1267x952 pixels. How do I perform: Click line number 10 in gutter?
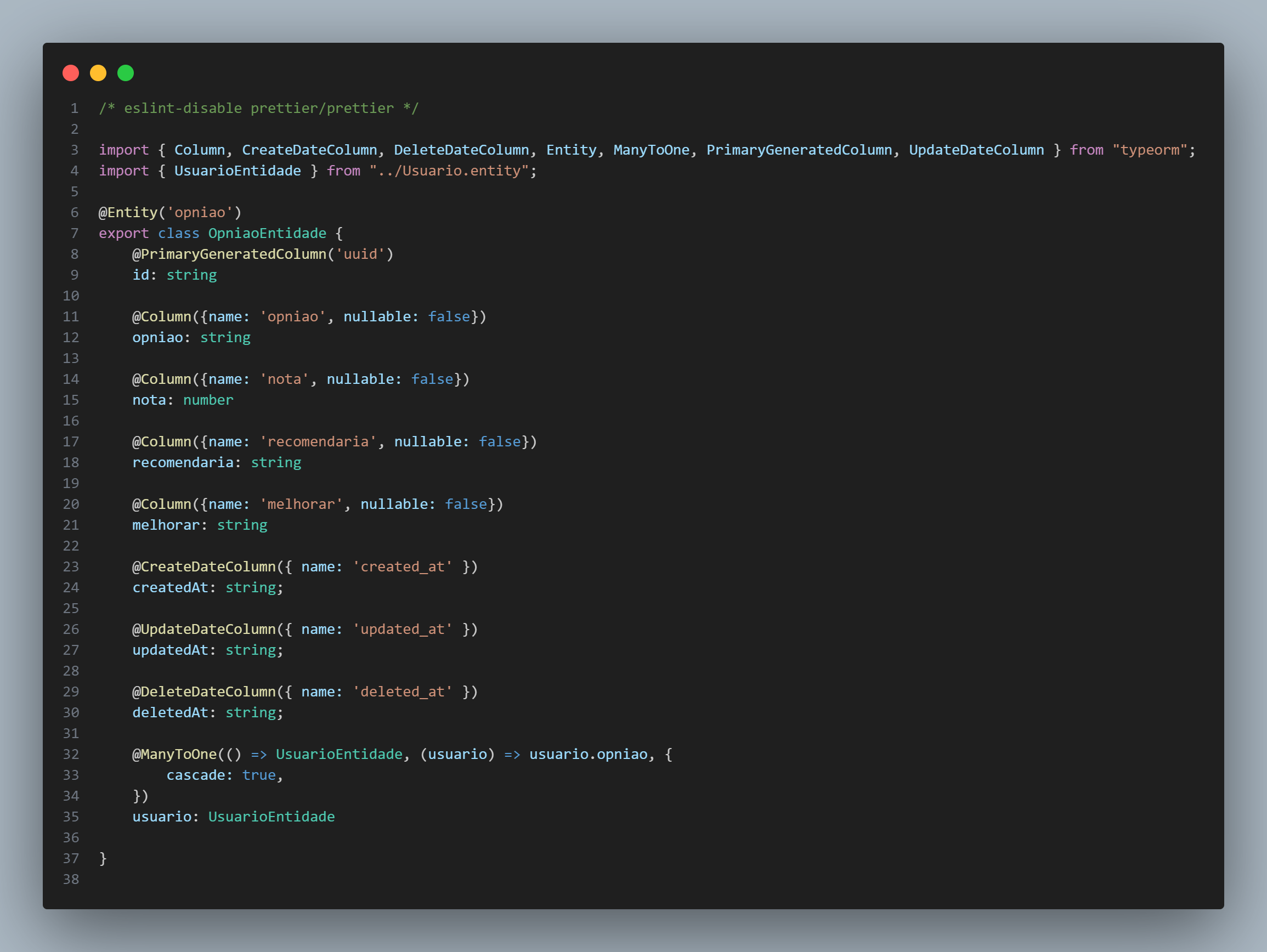71,296
